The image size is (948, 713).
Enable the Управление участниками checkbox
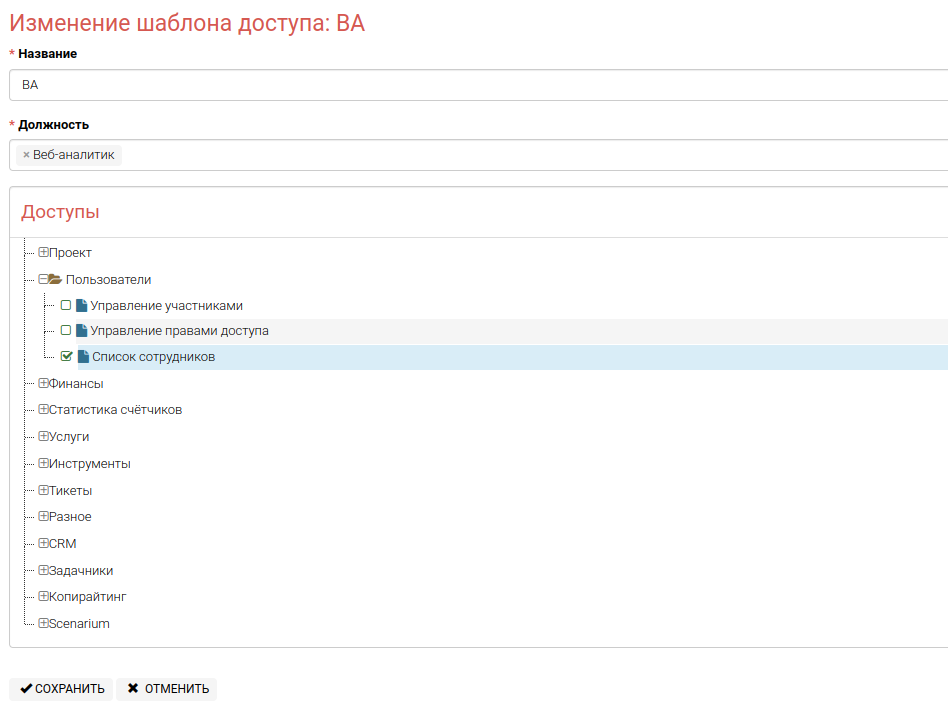click(66, 305)
